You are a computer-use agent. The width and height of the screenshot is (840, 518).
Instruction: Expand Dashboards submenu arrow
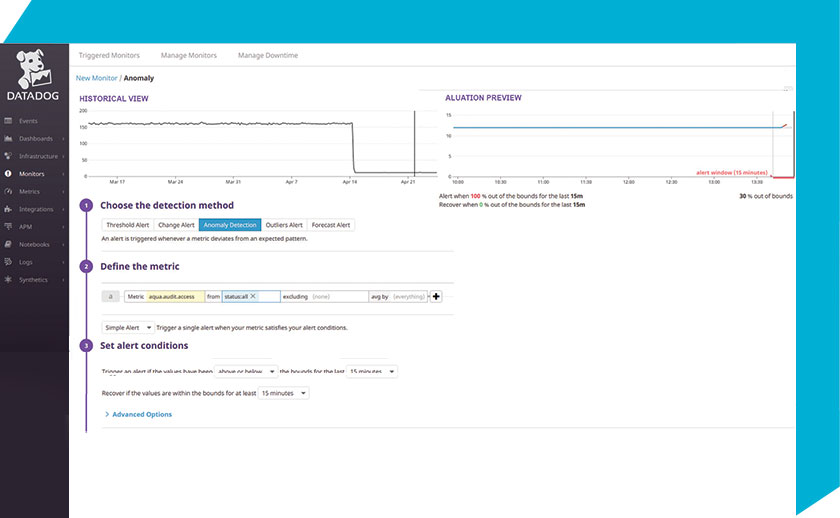point(63,139)
